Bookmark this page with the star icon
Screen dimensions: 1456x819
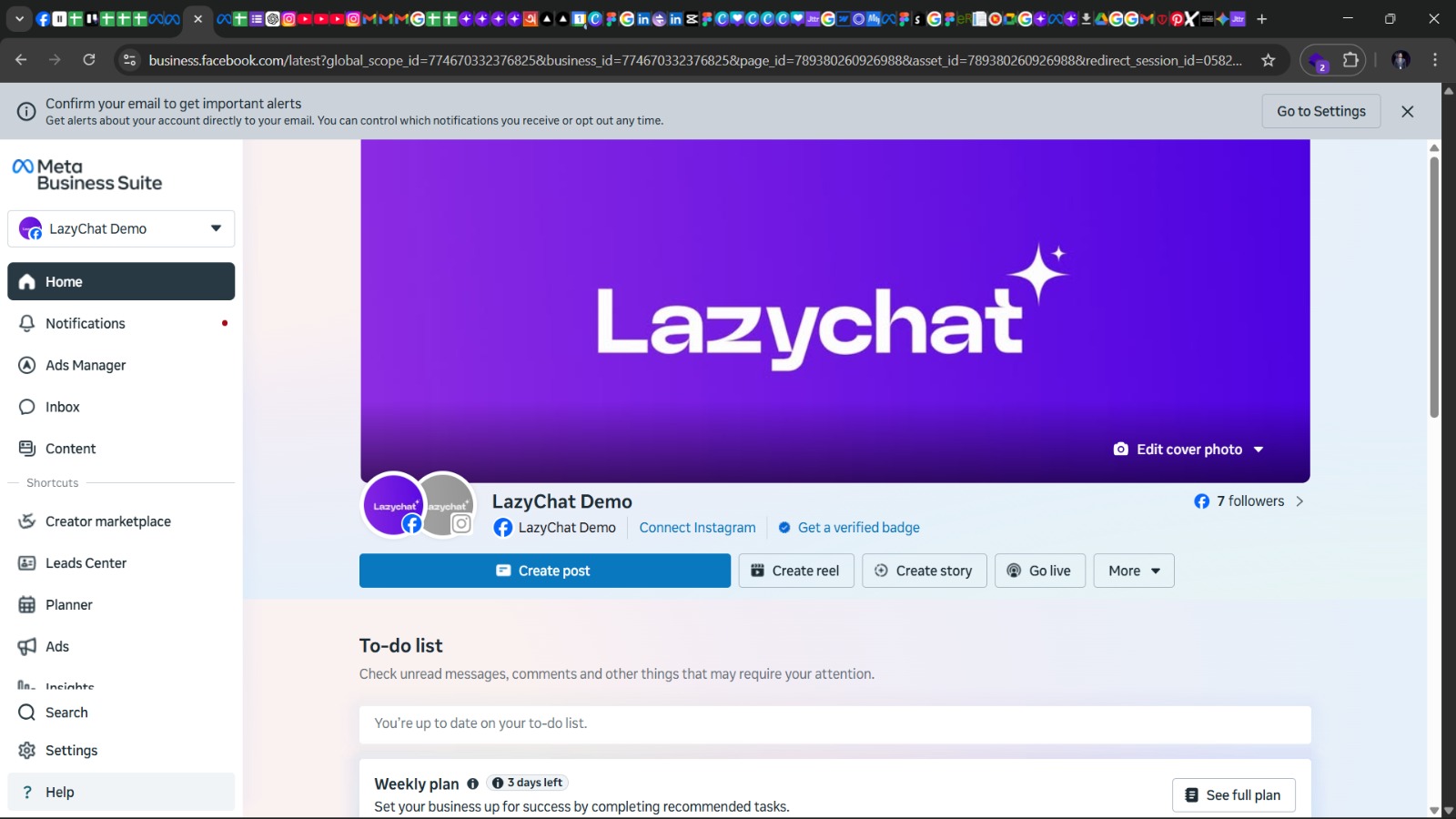(1268, 60)
